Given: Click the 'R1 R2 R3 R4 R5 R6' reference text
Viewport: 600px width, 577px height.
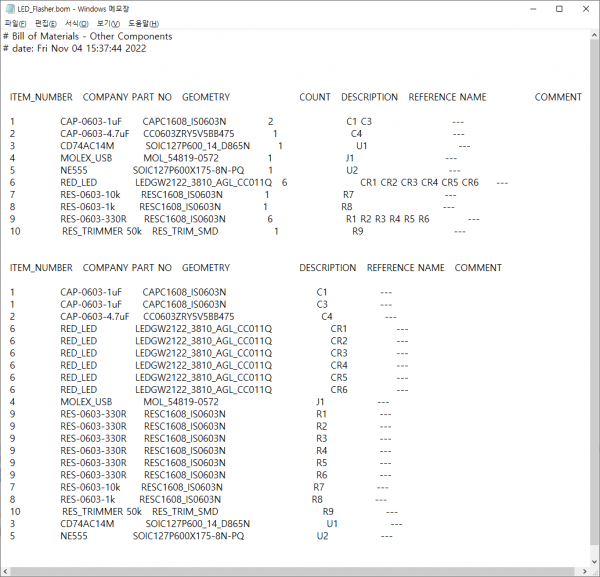Looking at the screenshot, I should [387, 219].
